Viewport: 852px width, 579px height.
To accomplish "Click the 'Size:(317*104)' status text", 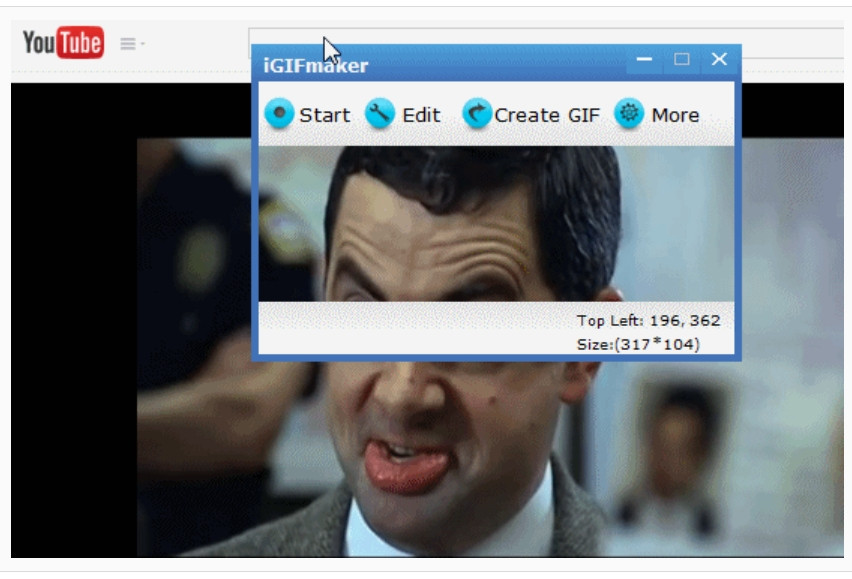I will [638, 344].
